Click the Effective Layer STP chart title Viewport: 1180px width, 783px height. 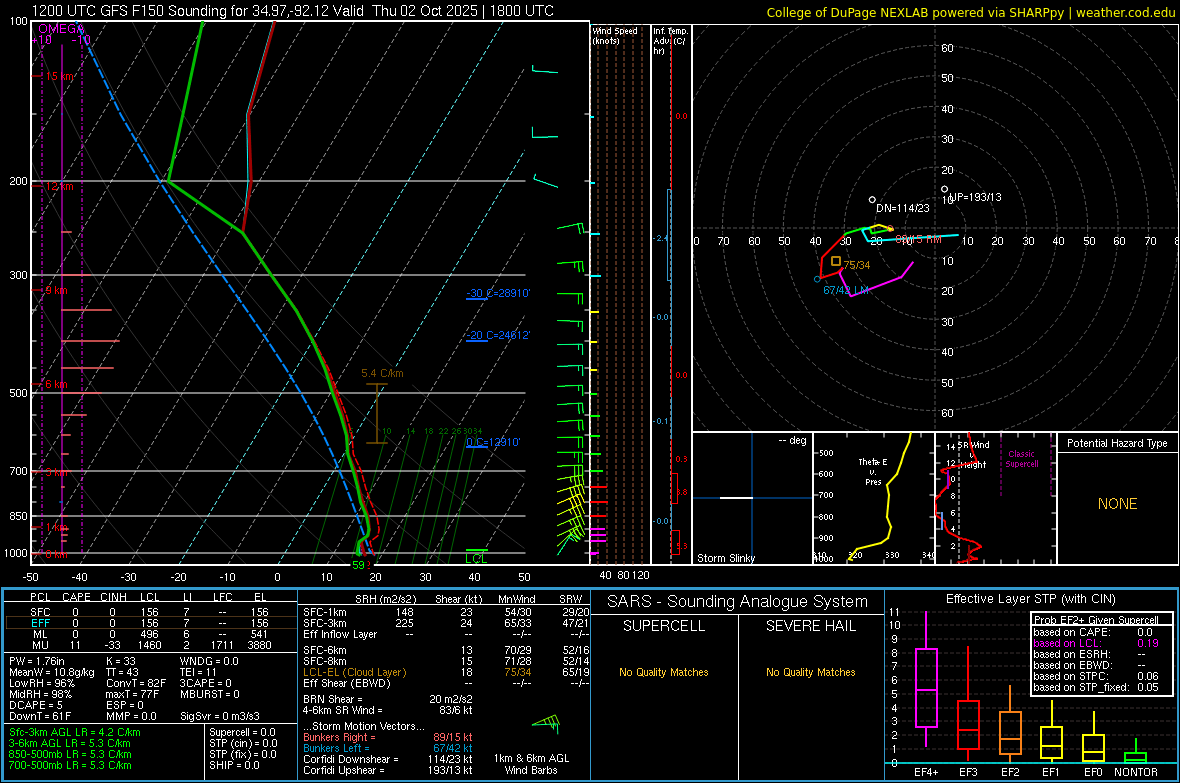pos(1030,599)
